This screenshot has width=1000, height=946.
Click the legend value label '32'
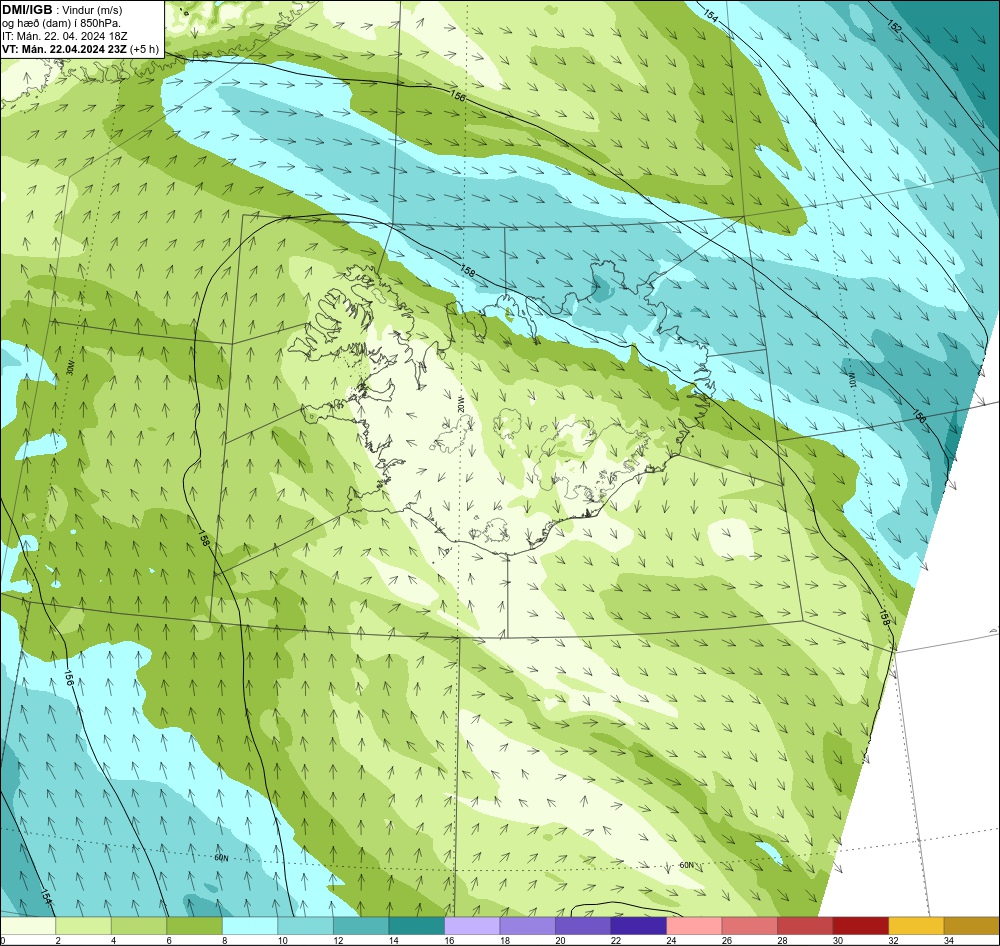[x=893, y=940]
